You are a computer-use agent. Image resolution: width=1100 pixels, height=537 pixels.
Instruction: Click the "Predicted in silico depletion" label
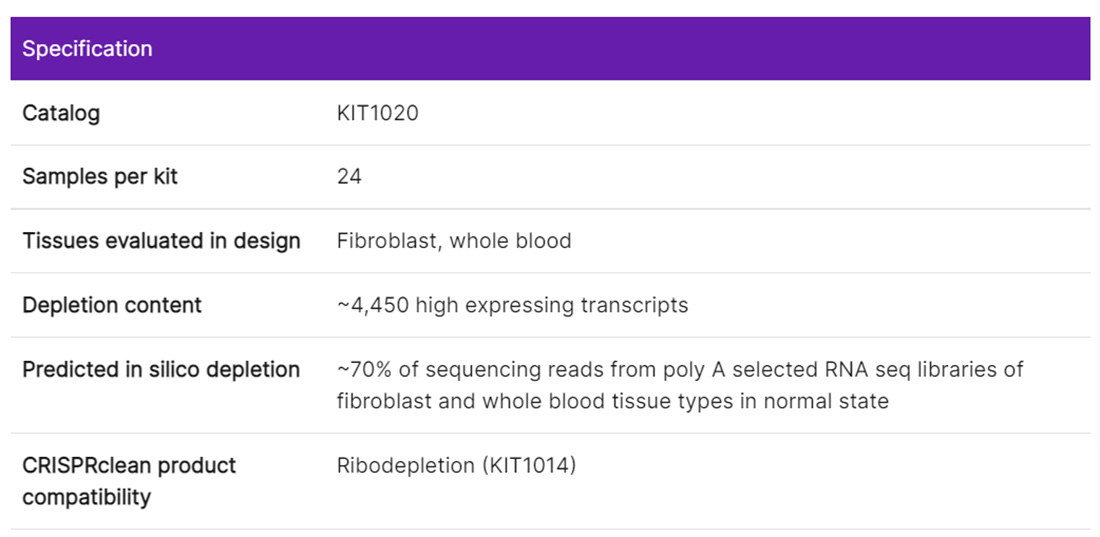click(x=161, y=369)
